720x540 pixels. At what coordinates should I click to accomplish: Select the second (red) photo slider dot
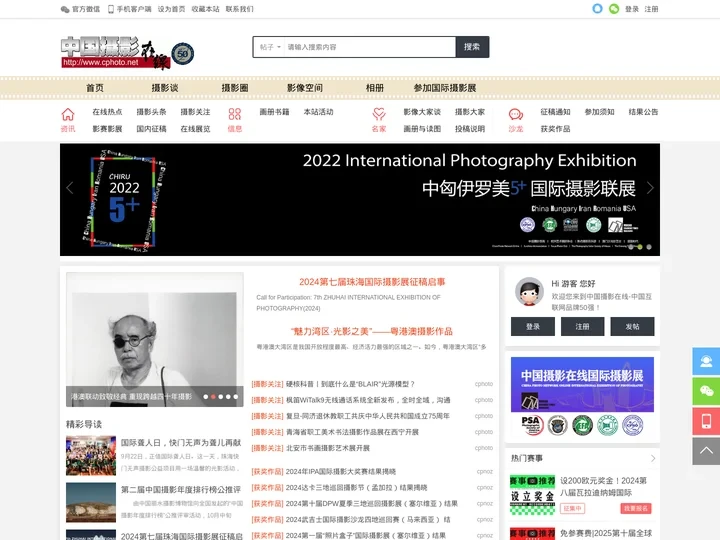click(x=213, y=397)
